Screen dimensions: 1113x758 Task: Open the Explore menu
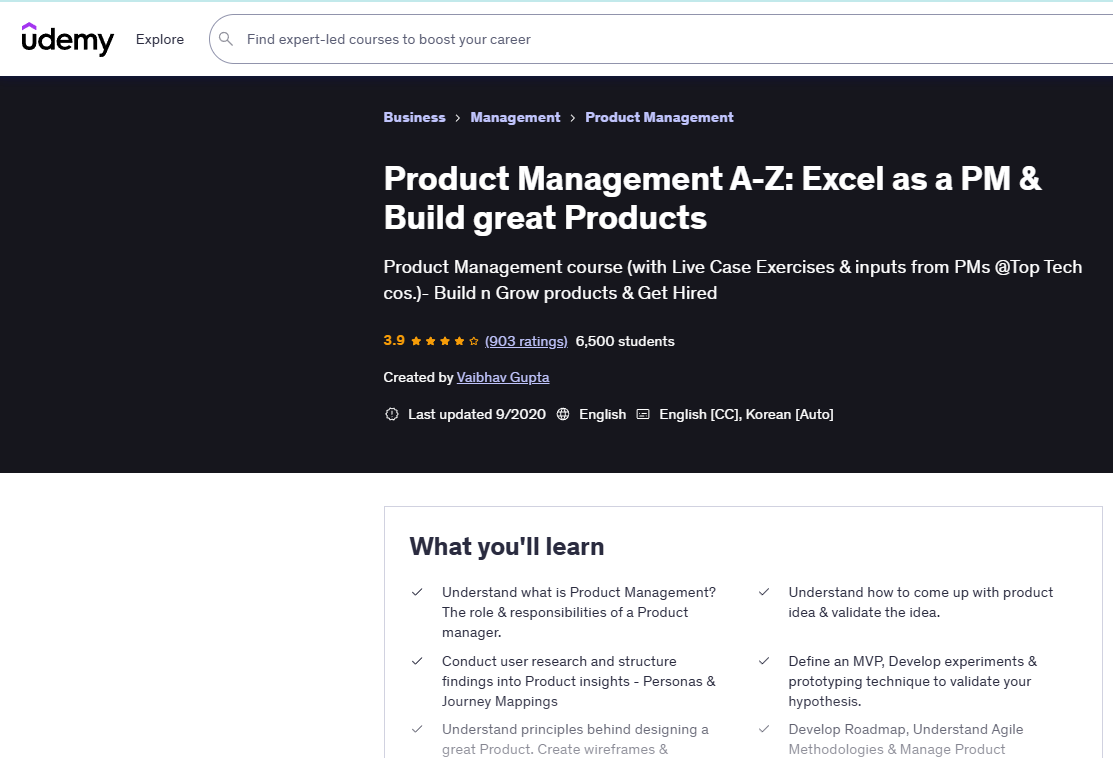coord(159,39)
